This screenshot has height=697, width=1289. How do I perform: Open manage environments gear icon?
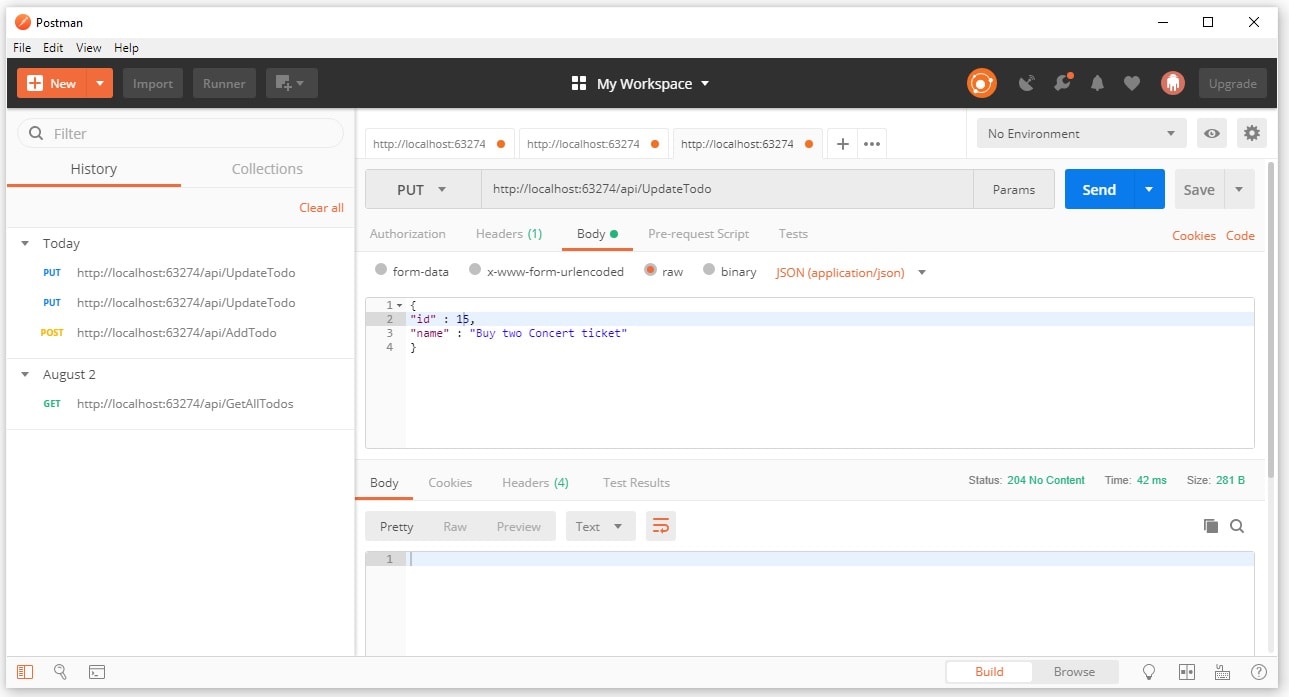1251,133
